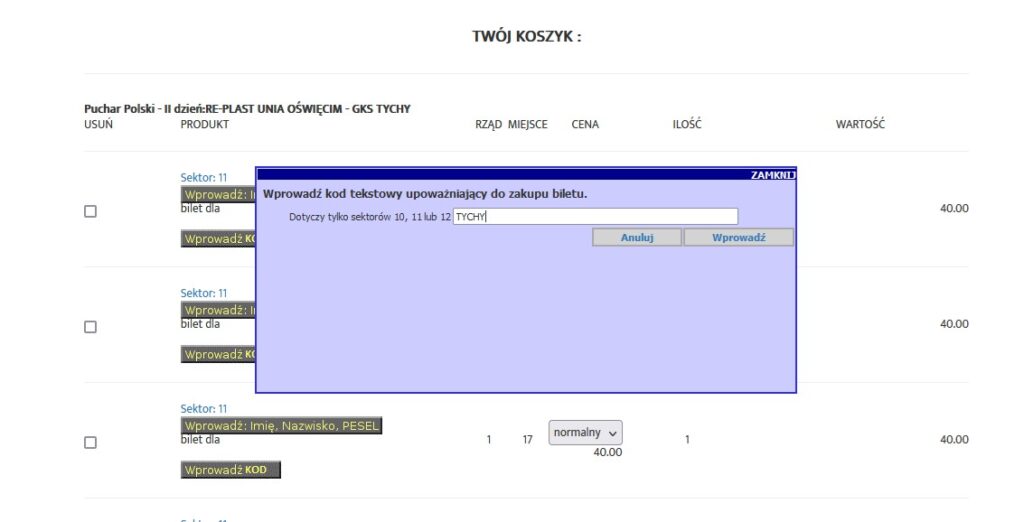Click the WARTOŚĆ column header
Screen dimensions: 1024x522
pos(860,124)
